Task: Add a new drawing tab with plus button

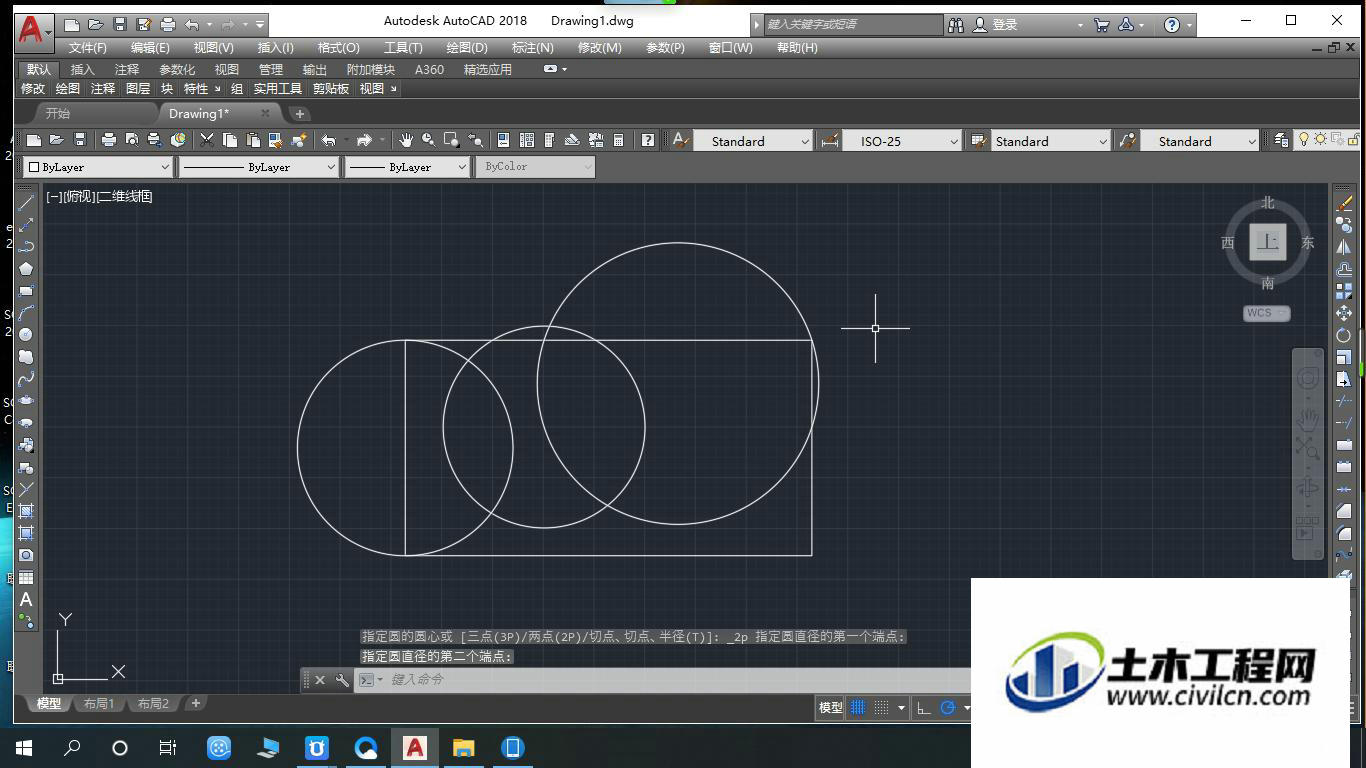Action: 299,113
